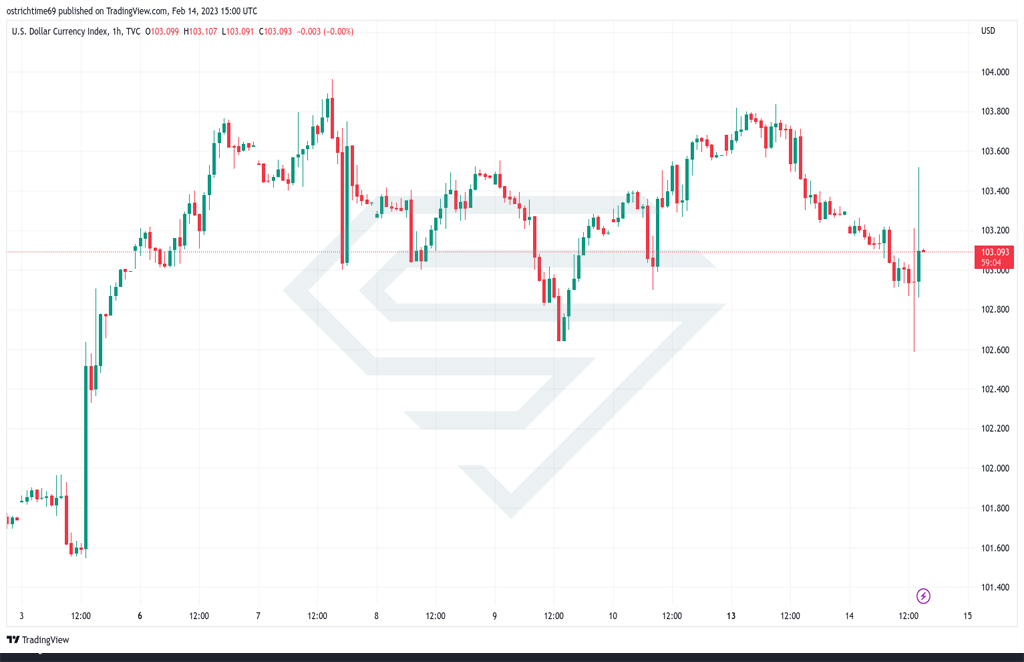Select date 13 on the time axis
Image resolution: width=1024 pixels, height=662 pixels.
(x=731, y=616)
